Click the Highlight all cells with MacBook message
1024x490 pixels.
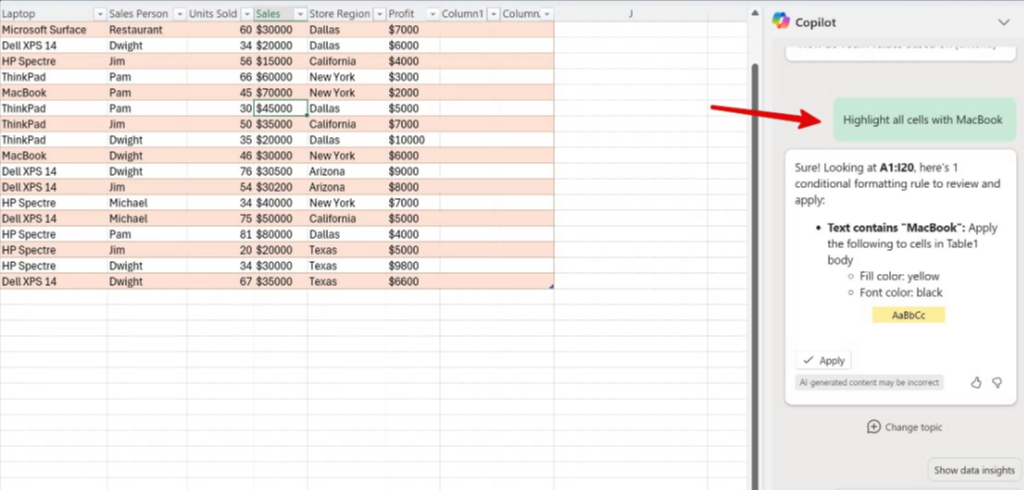[x=923, y=120]
